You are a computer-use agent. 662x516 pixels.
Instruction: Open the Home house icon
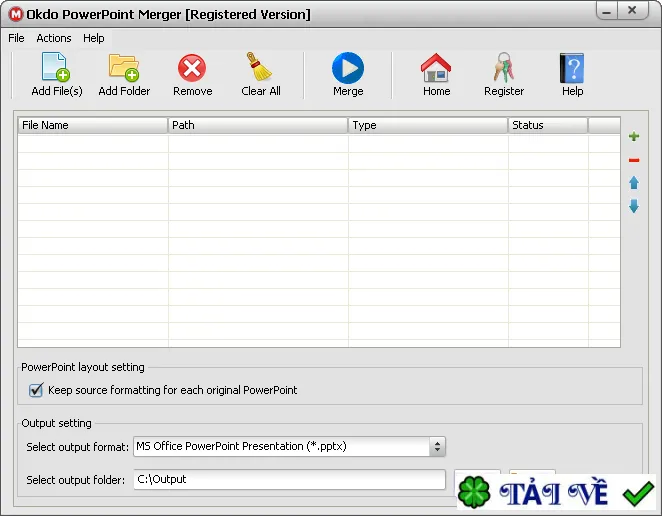point(436,68)
